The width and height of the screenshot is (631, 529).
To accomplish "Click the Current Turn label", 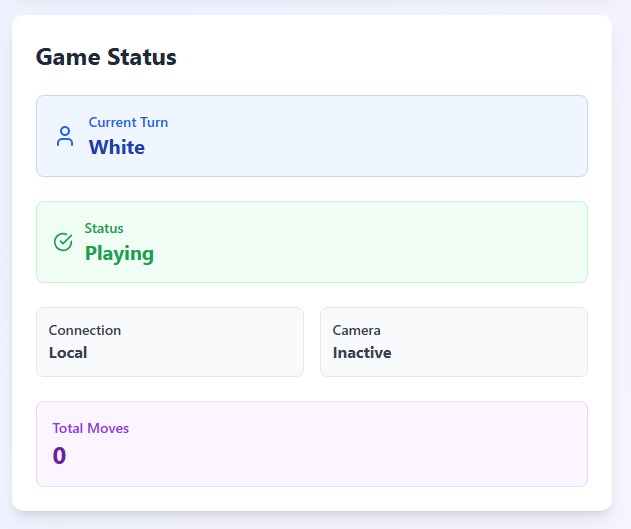I will (128, 122).
